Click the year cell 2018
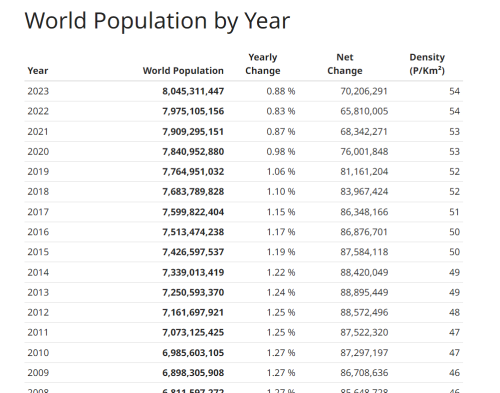This screenshot has height=393, width=500. pos(38,192)
